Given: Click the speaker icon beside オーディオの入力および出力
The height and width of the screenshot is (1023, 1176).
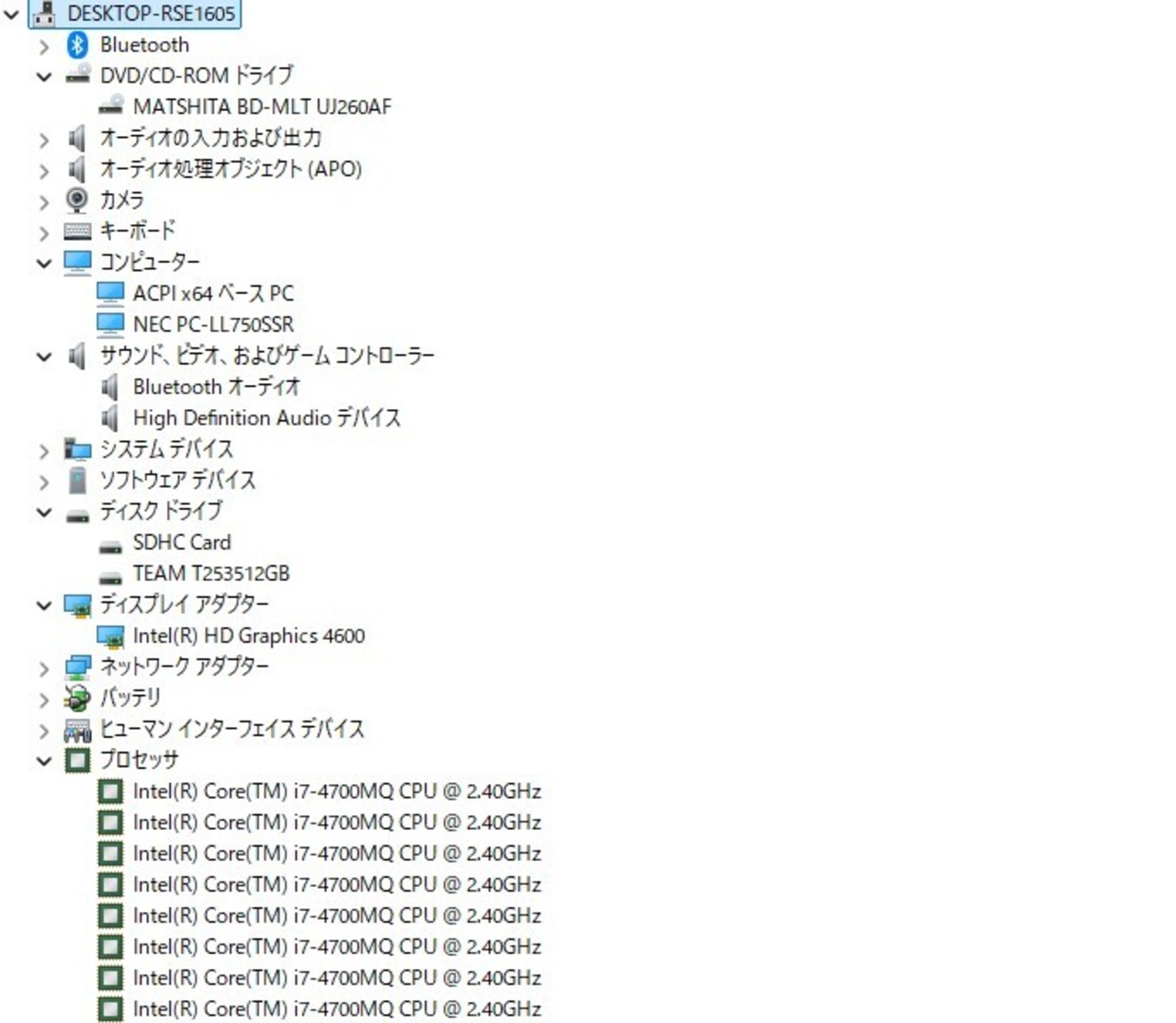Looking at the screenshot, I should pyautogui.click(x=78, y=138).
